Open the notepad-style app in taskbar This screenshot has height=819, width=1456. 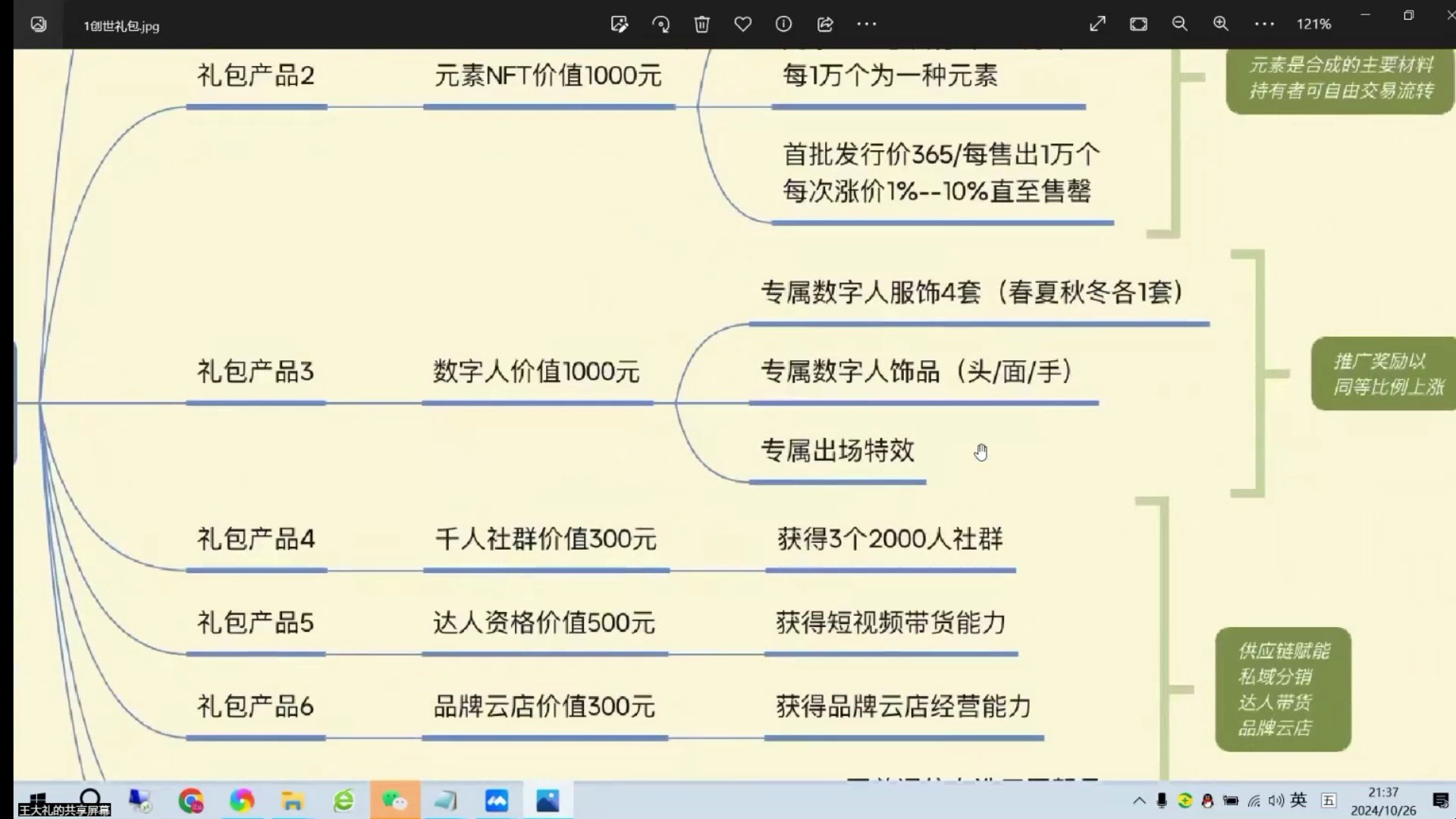click(x=446, y=801)
